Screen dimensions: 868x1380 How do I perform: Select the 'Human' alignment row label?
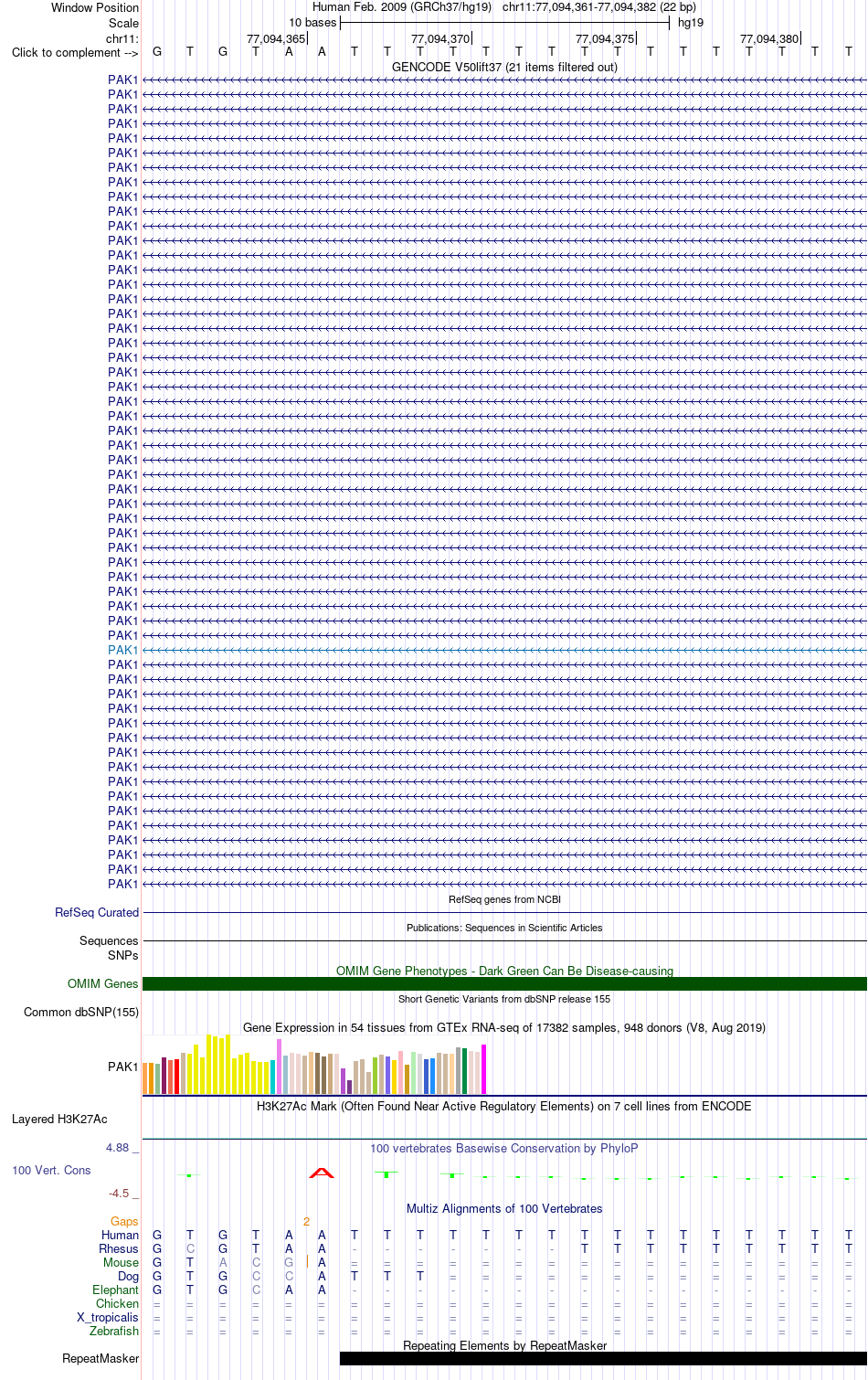pos(120,1235)
